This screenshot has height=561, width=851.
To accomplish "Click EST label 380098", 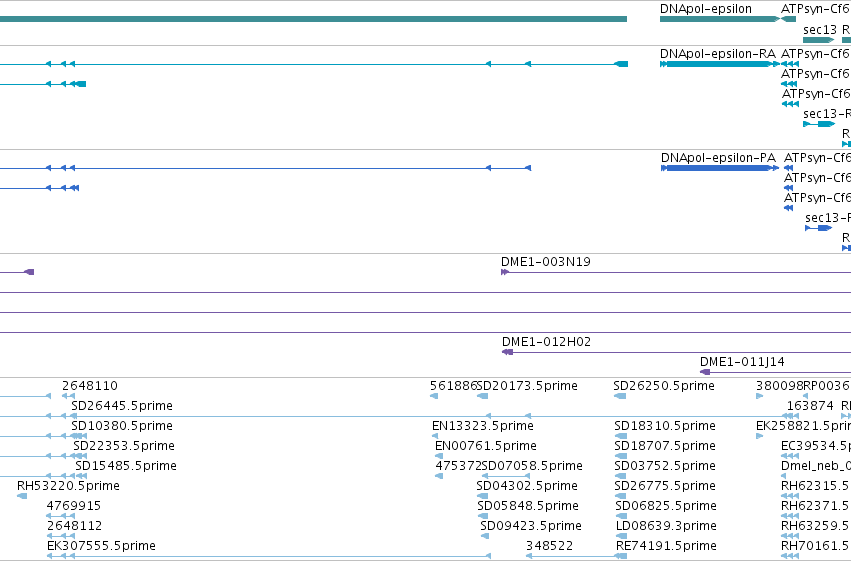I will (779, 386).
